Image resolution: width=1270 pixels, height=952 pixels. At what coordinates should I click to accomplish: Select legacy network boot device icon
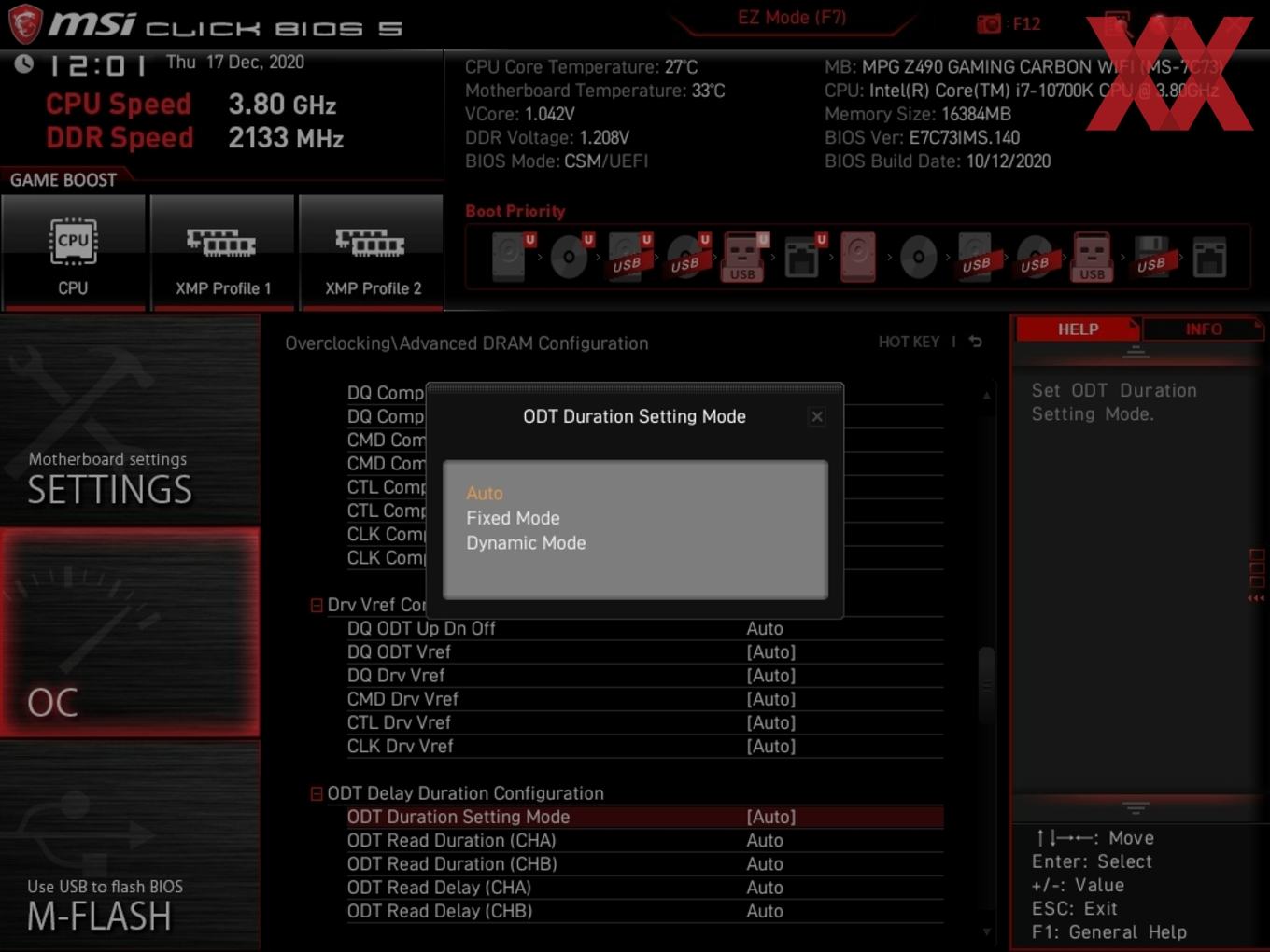pos(1209,257)
